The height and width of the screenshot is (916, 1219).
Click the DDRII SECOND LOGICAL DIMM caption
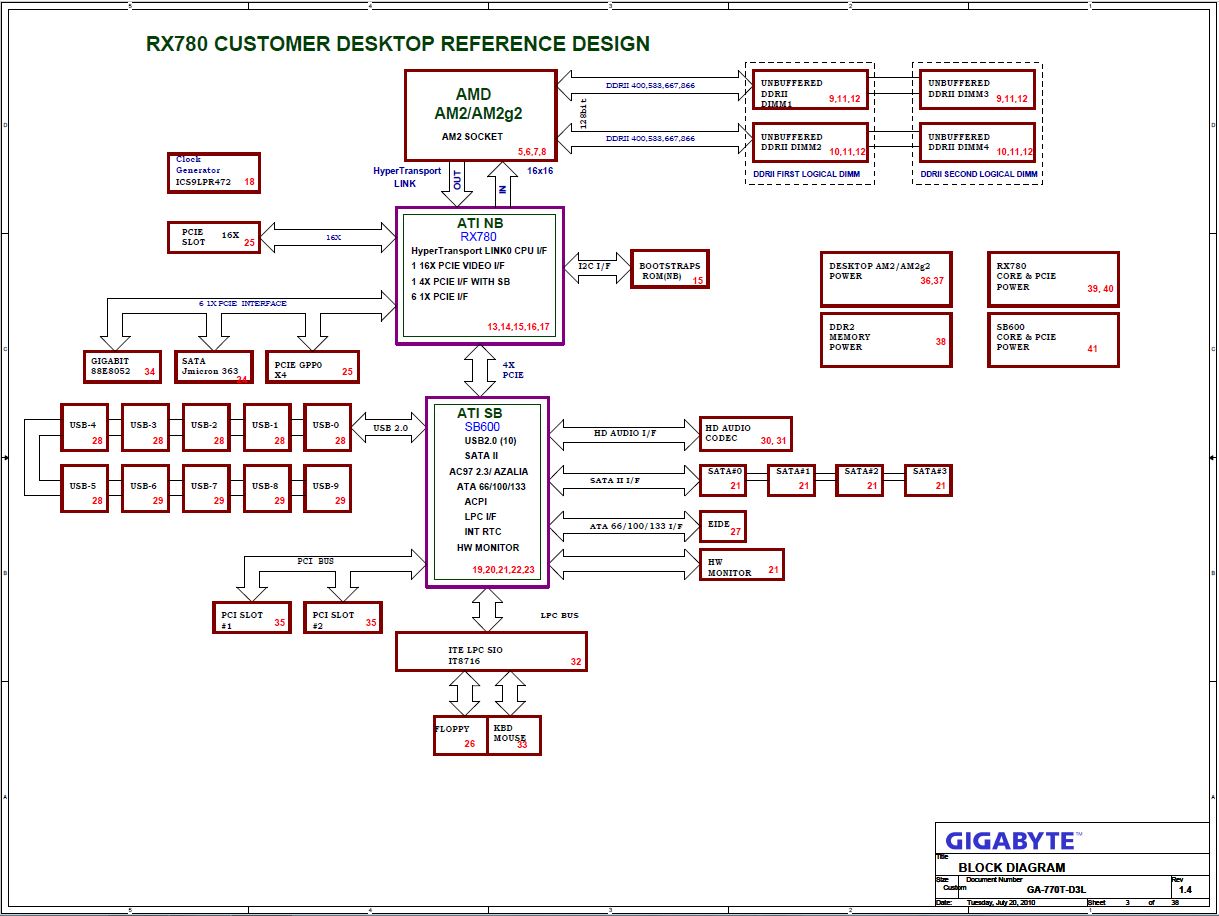[x=979, y=174]
